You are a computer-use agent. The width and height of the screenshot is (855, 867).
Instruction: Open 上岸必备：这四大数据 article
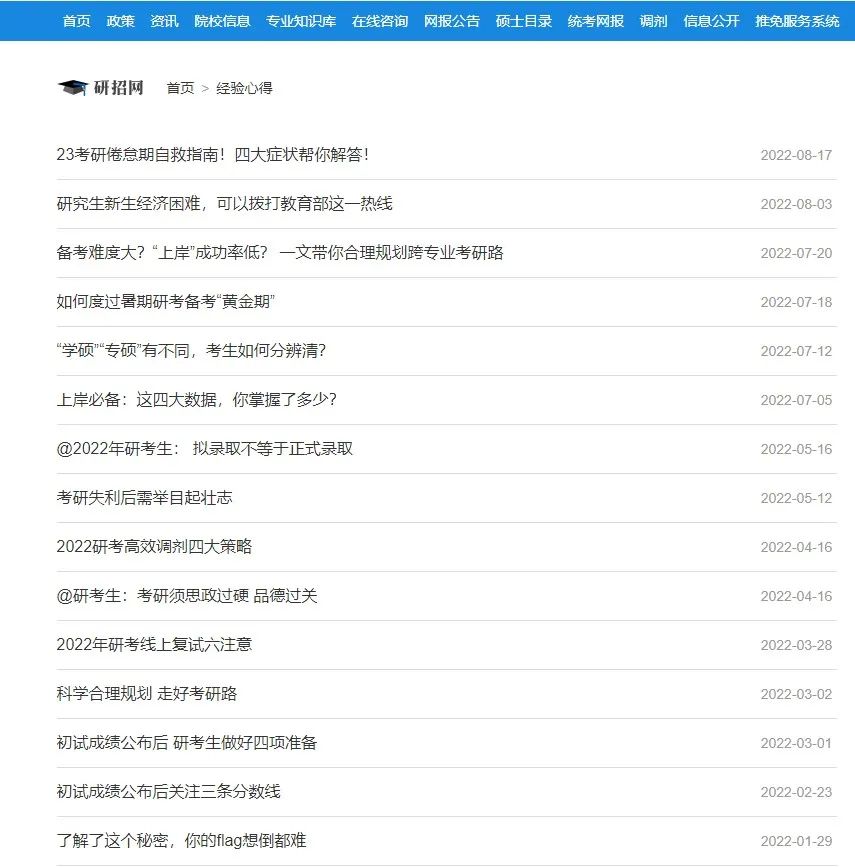[196, 400]
